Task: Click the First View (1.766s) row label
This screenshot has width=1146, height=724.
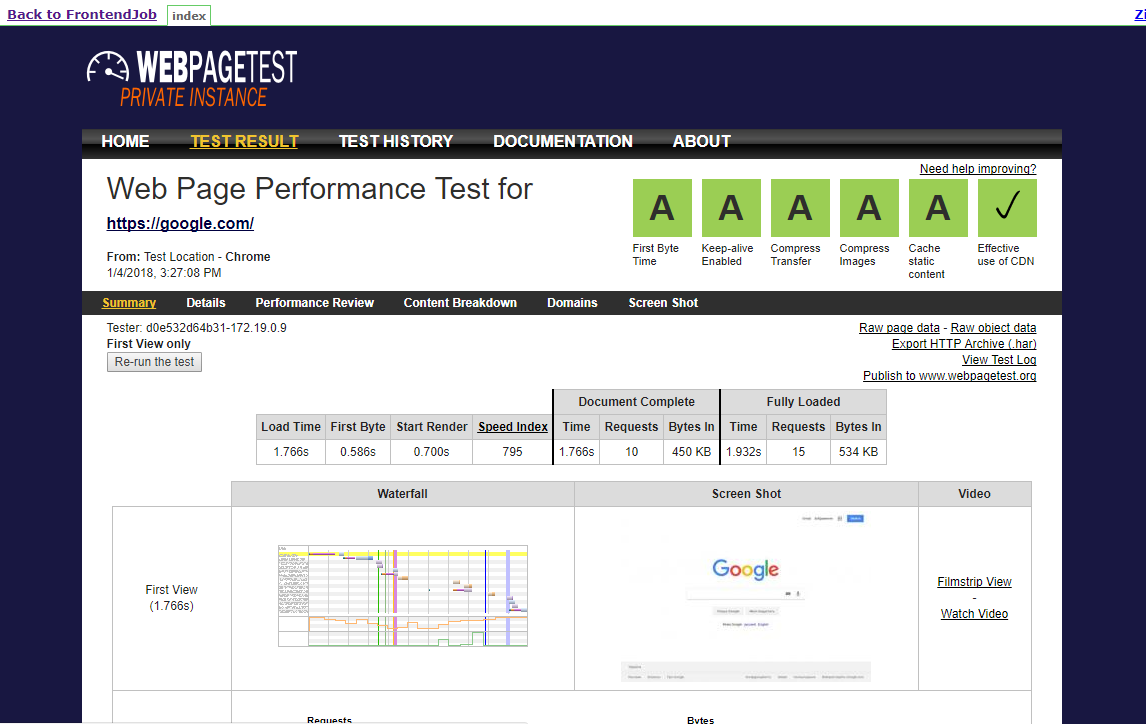Action: coord(172,598)
